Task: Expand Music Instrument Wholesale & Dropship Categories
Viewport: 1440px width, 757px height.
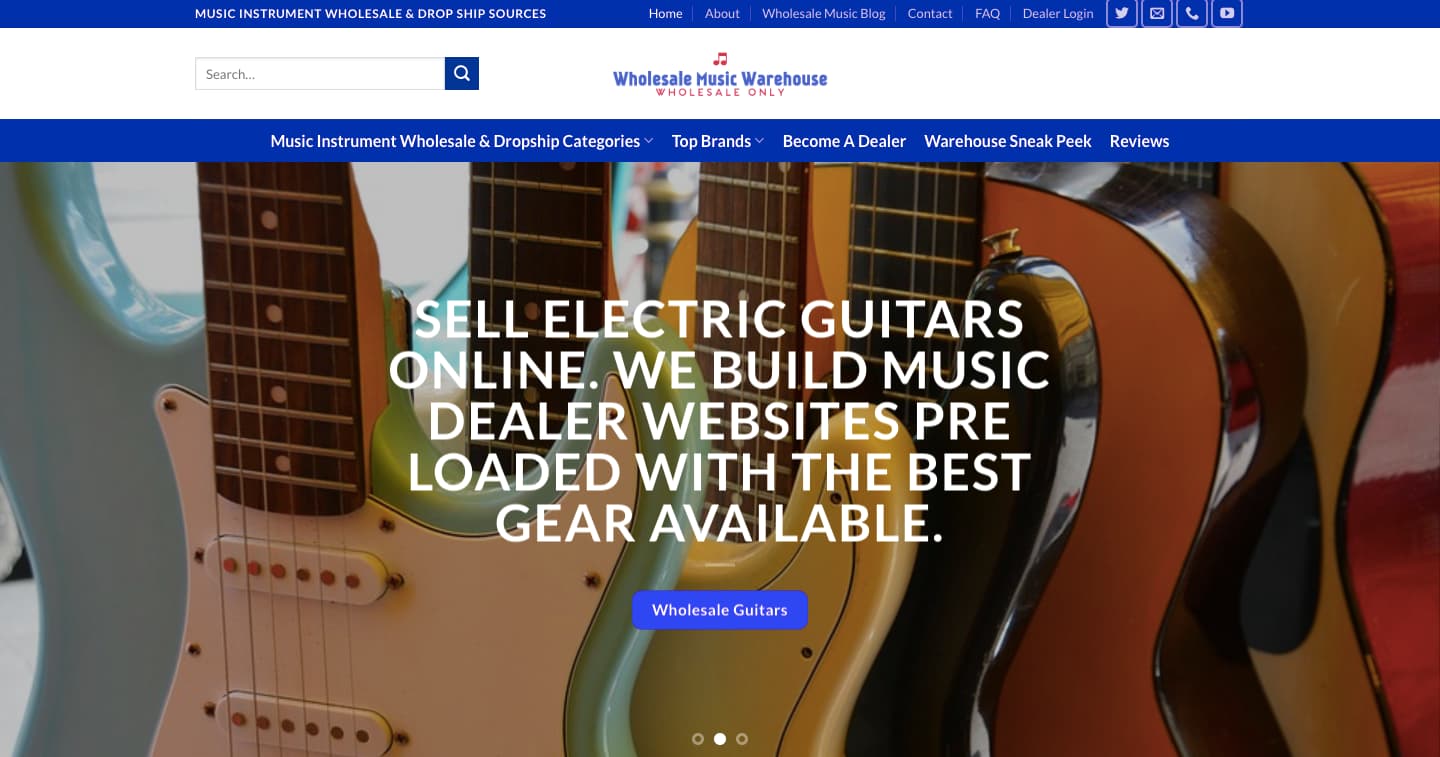Action: [462, 141]
